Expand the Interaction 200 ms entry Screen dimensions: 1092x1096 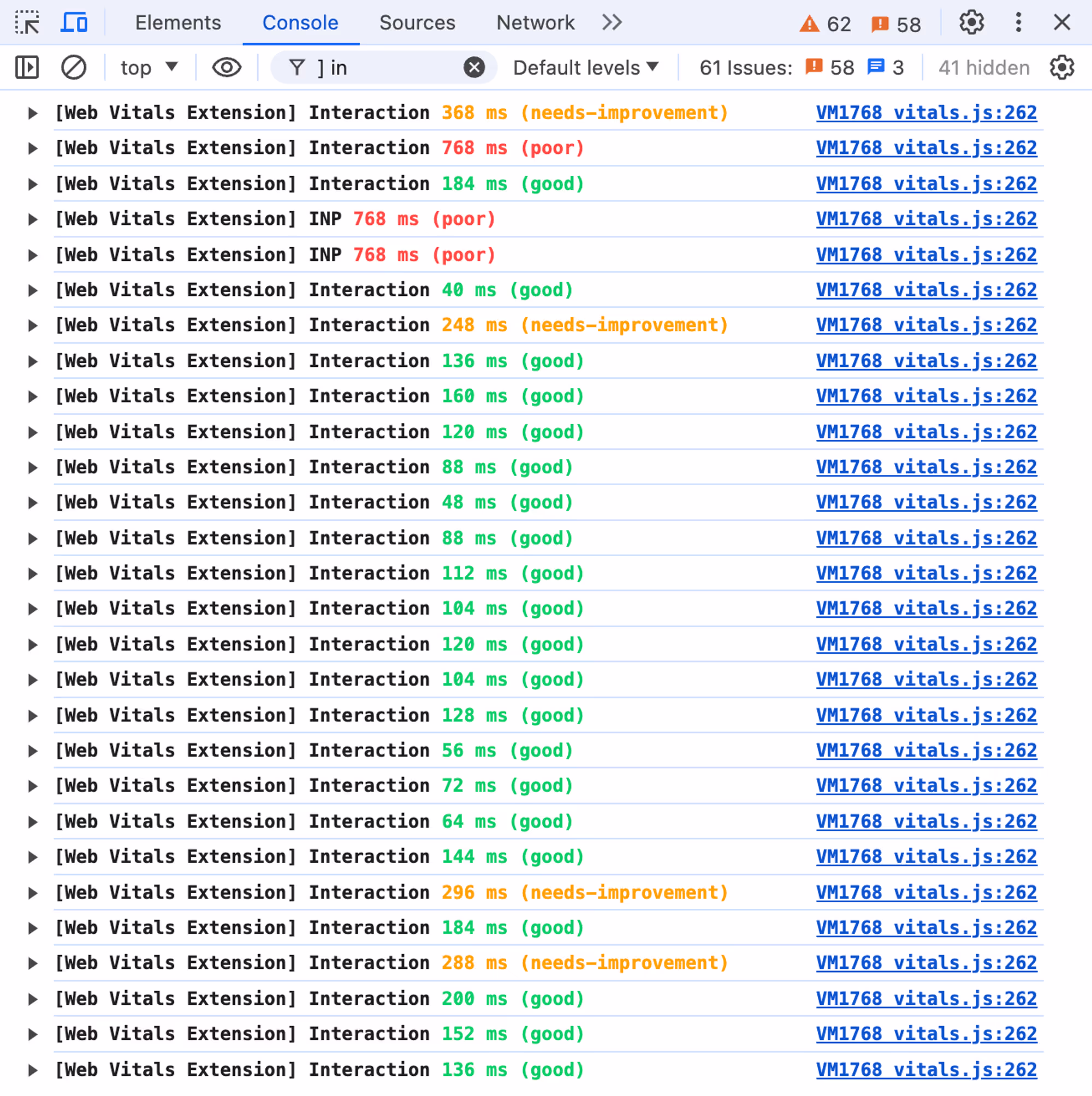coord(33,998)
